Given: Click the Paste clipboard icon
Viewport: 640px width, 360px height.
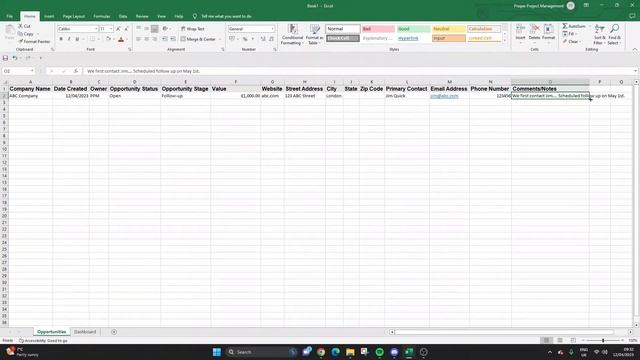Looking at the screenshot, I should (x=9, y=30).
